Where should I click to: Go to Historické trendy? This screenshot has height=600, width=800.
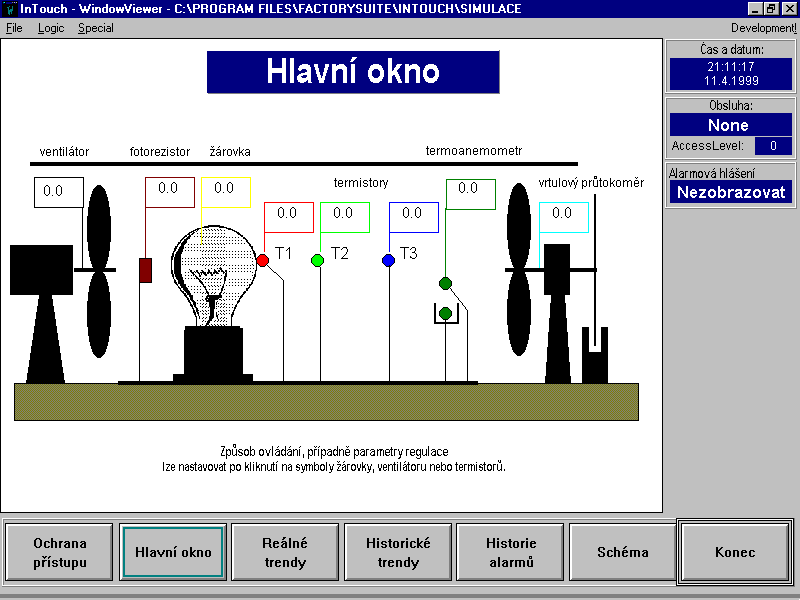(398, 552)
